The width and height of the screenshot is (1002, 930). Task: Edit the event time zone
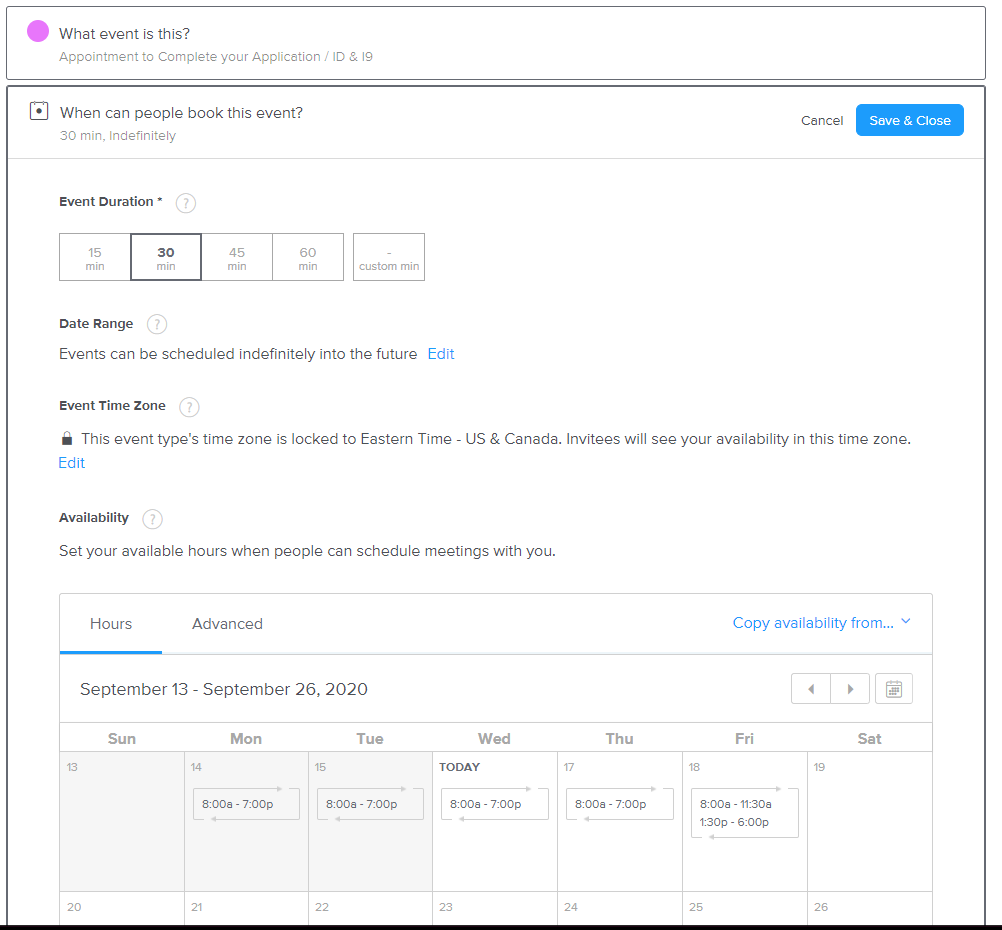(72, 463)
